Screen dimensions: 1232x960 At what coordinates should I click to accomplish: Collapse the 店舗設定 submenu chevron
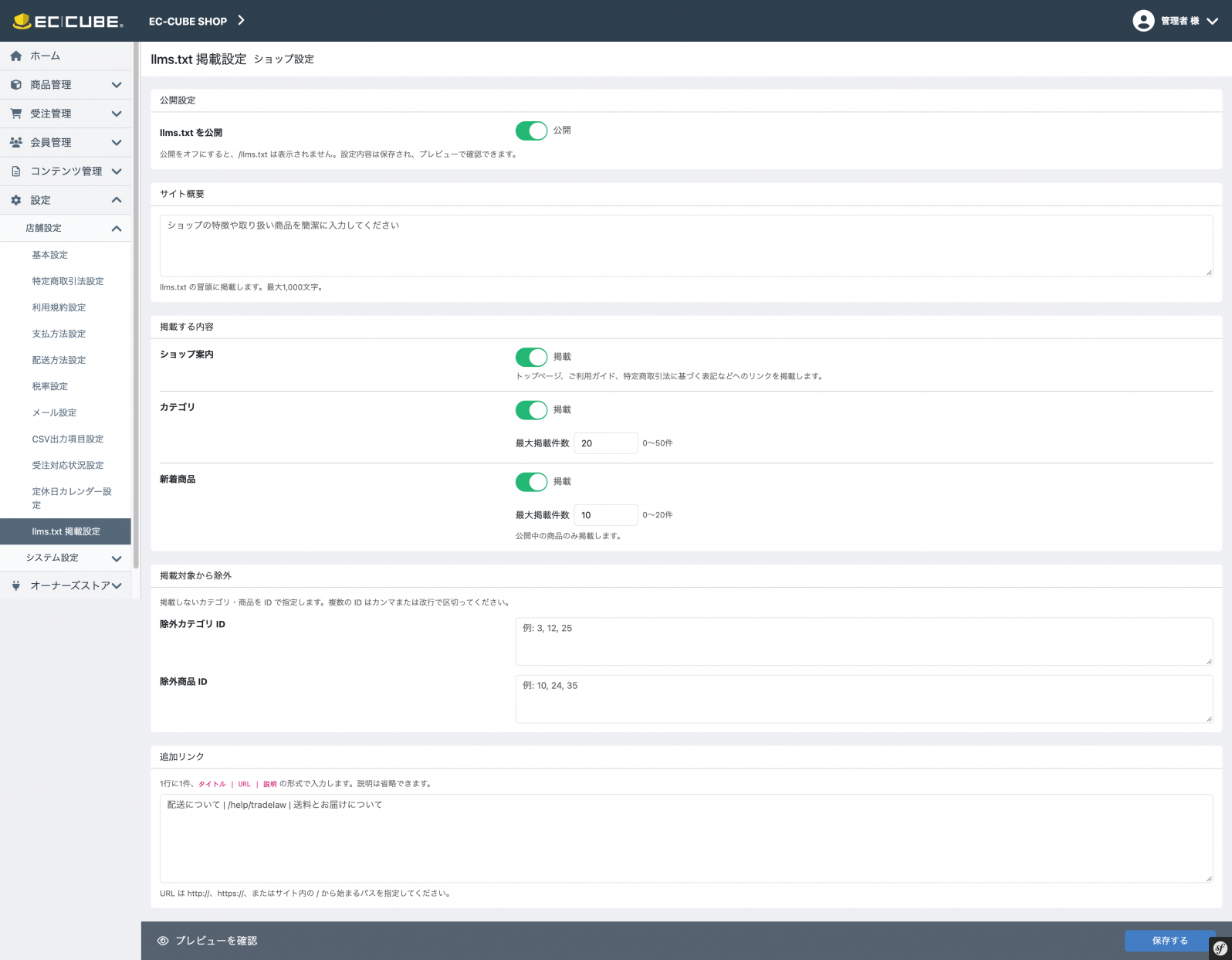pos(117,228)
